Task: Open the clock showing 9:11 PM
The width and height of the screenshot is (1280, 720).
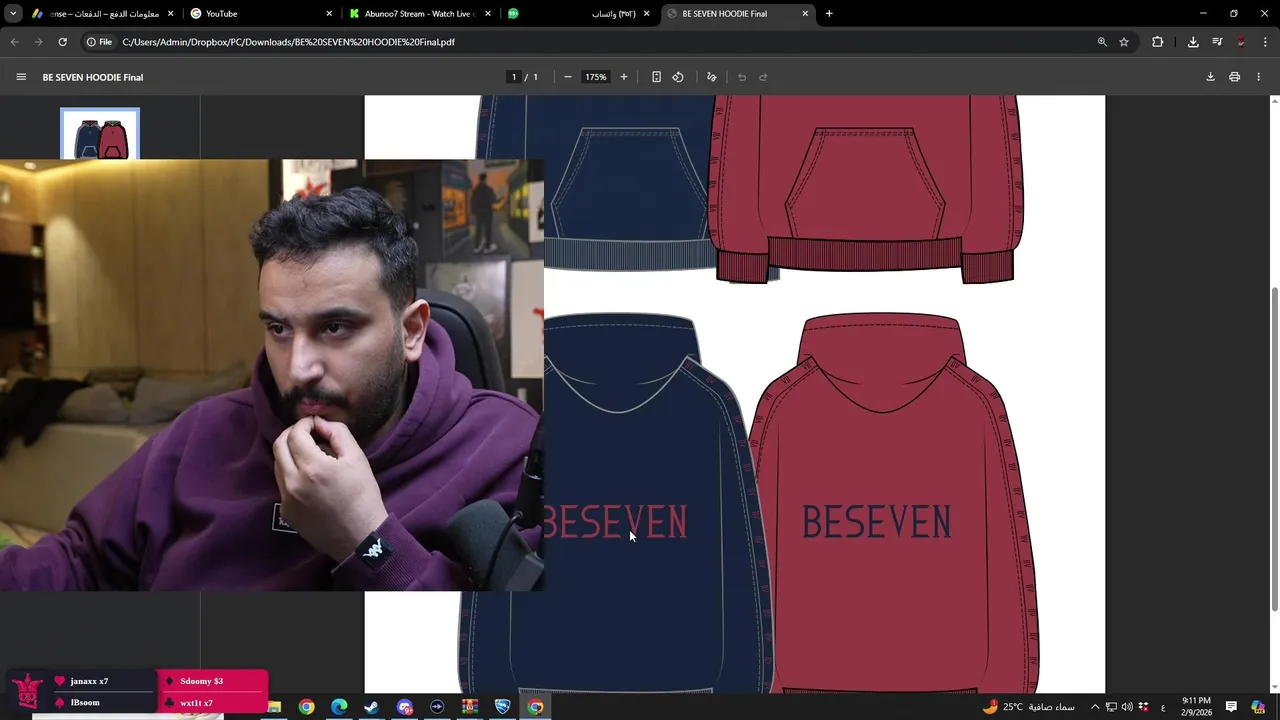Action: 1196,706
